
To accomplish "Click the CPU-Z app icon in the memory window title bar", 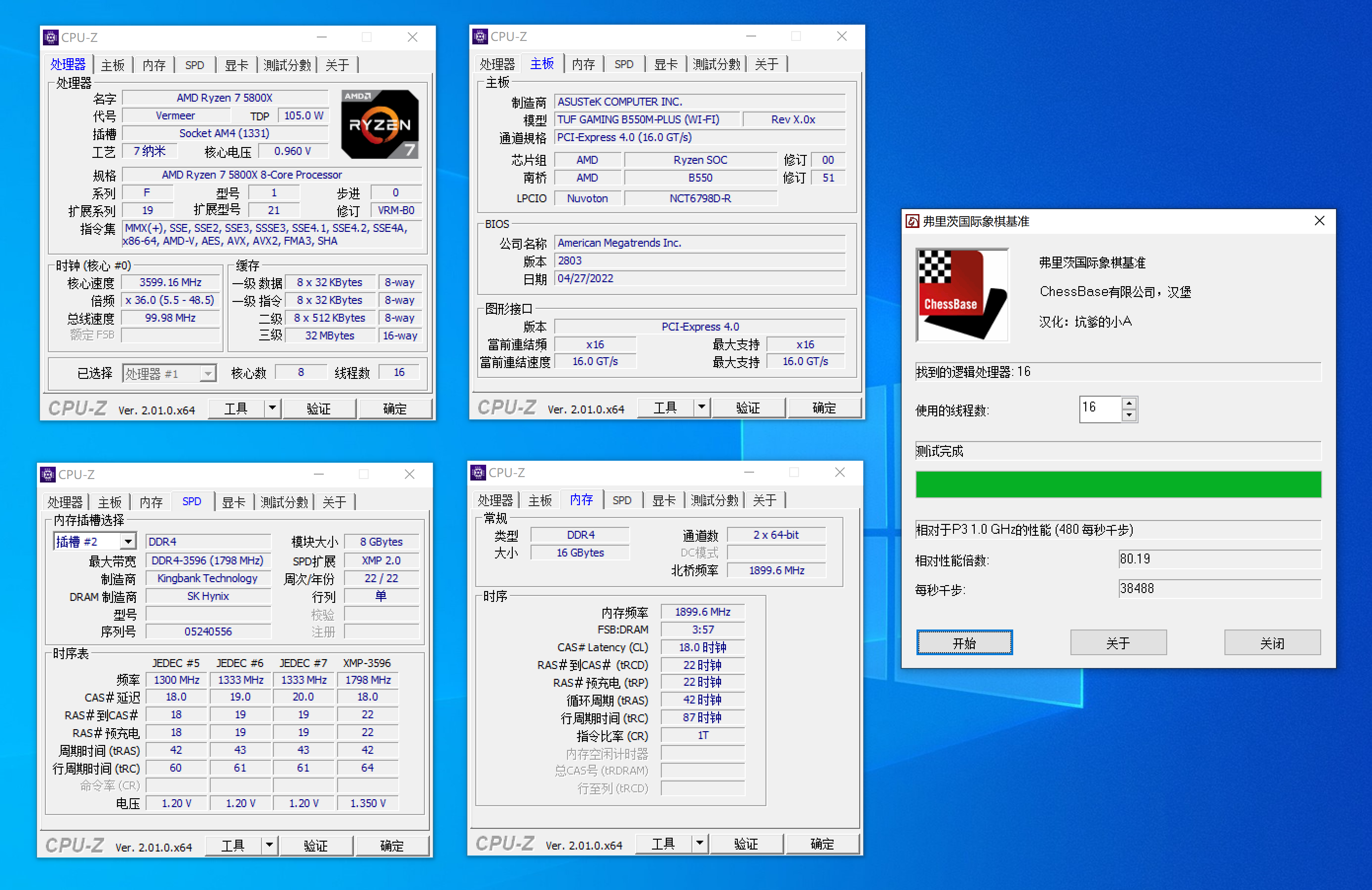I will 478,473.
